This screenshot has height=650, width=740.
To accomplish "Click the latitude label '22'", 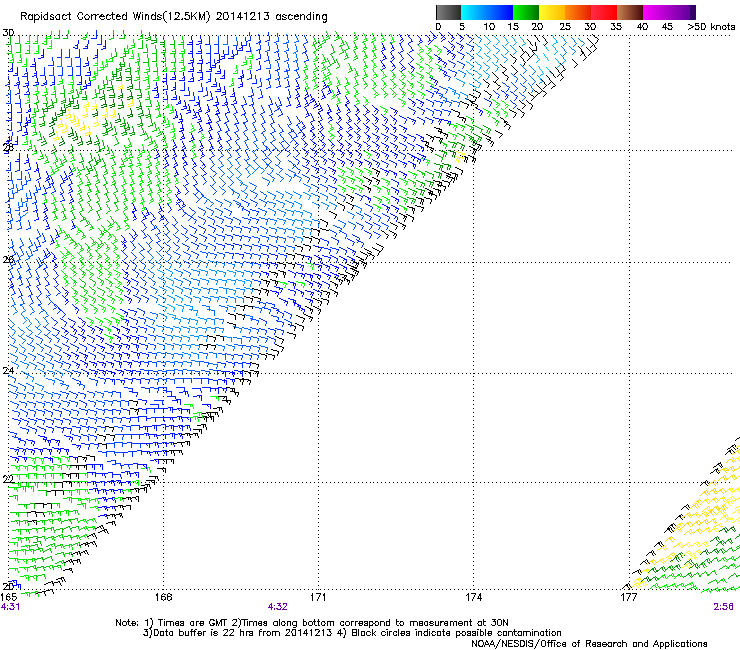I will pos(8,479).
